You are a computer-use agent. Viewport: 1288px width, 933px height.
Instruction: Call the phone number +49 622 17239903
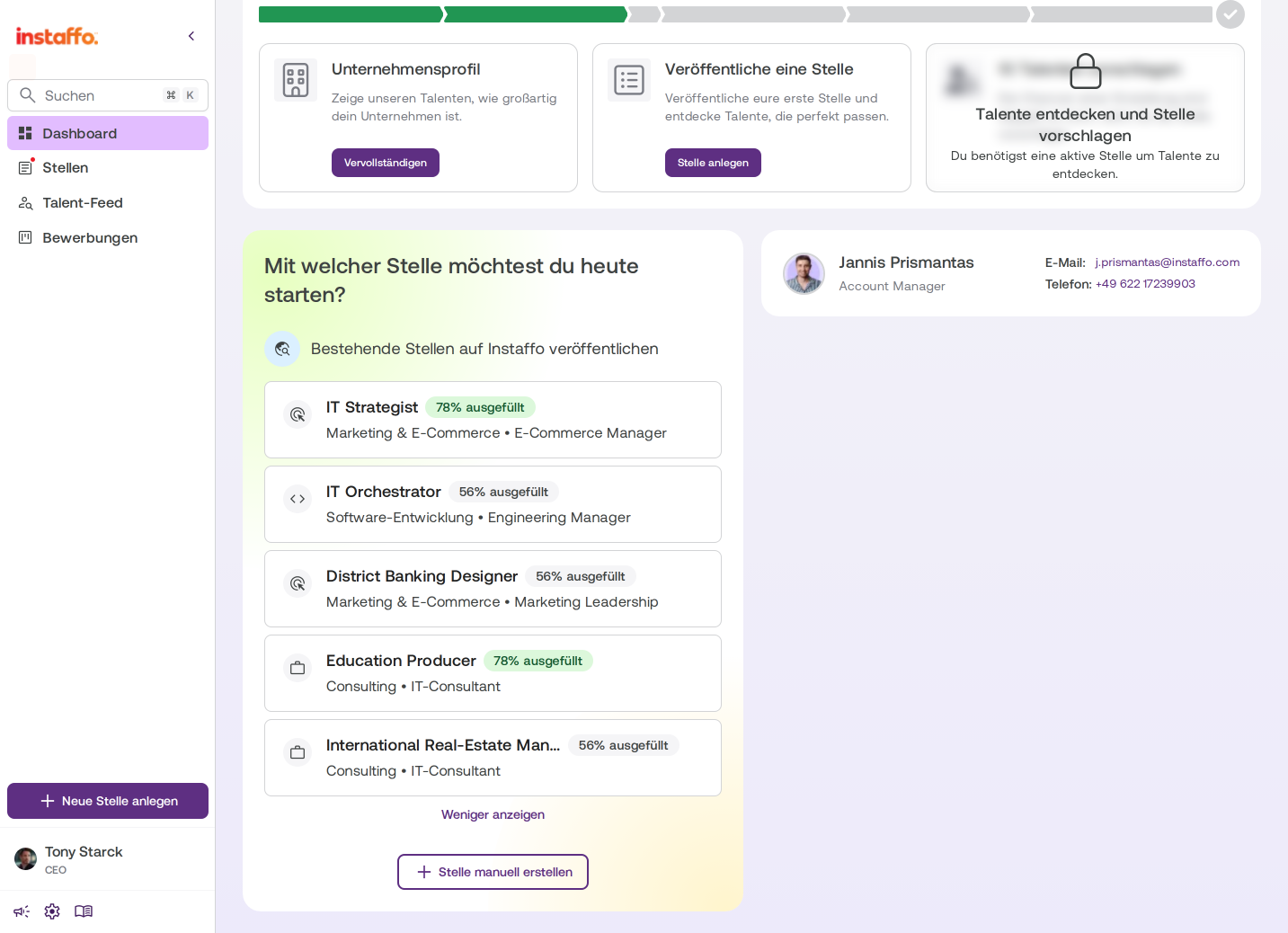1145,284
